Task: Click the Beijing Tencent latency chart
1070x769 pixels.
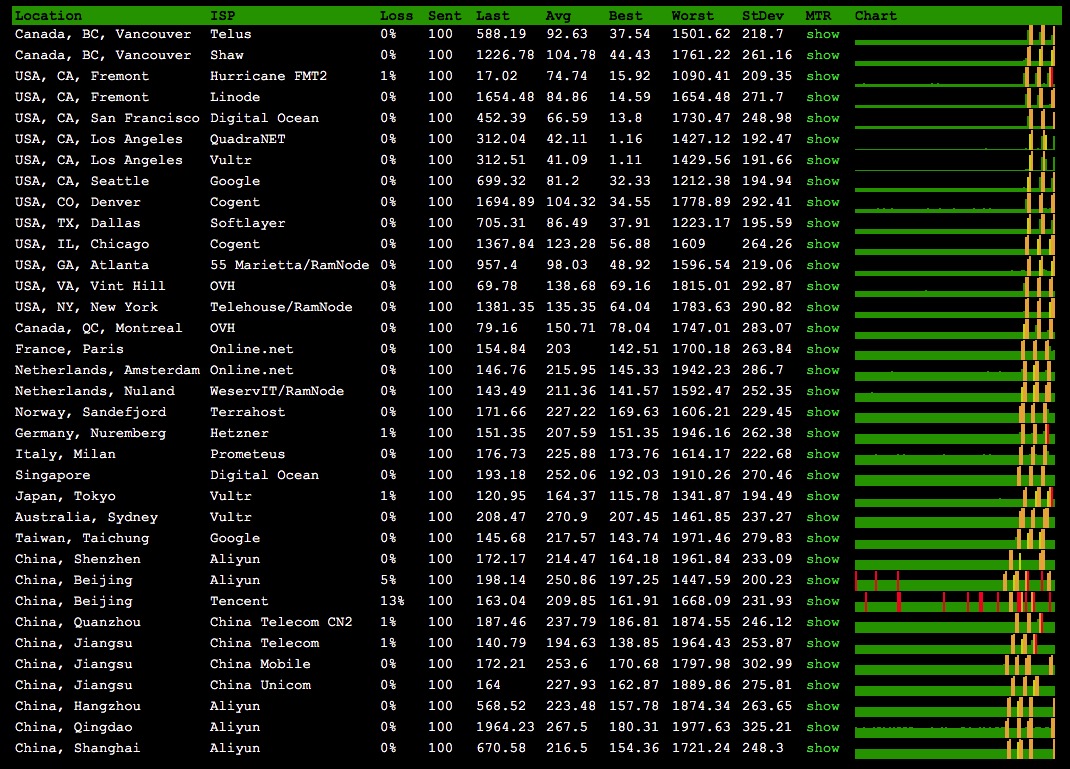Action: tap(955, 601)
